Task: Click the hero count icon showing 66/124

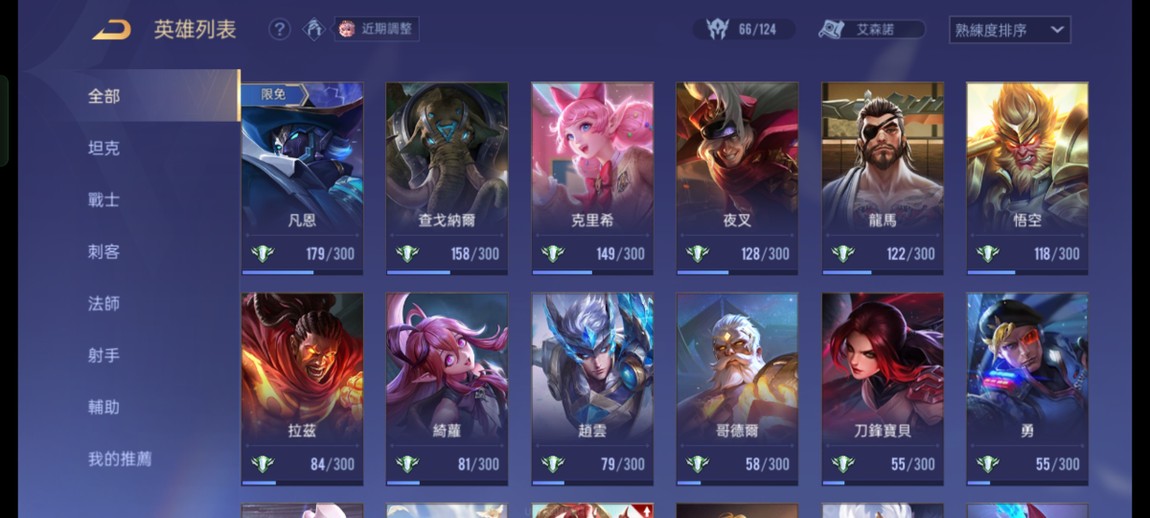Action: click(x=717, y=29)
